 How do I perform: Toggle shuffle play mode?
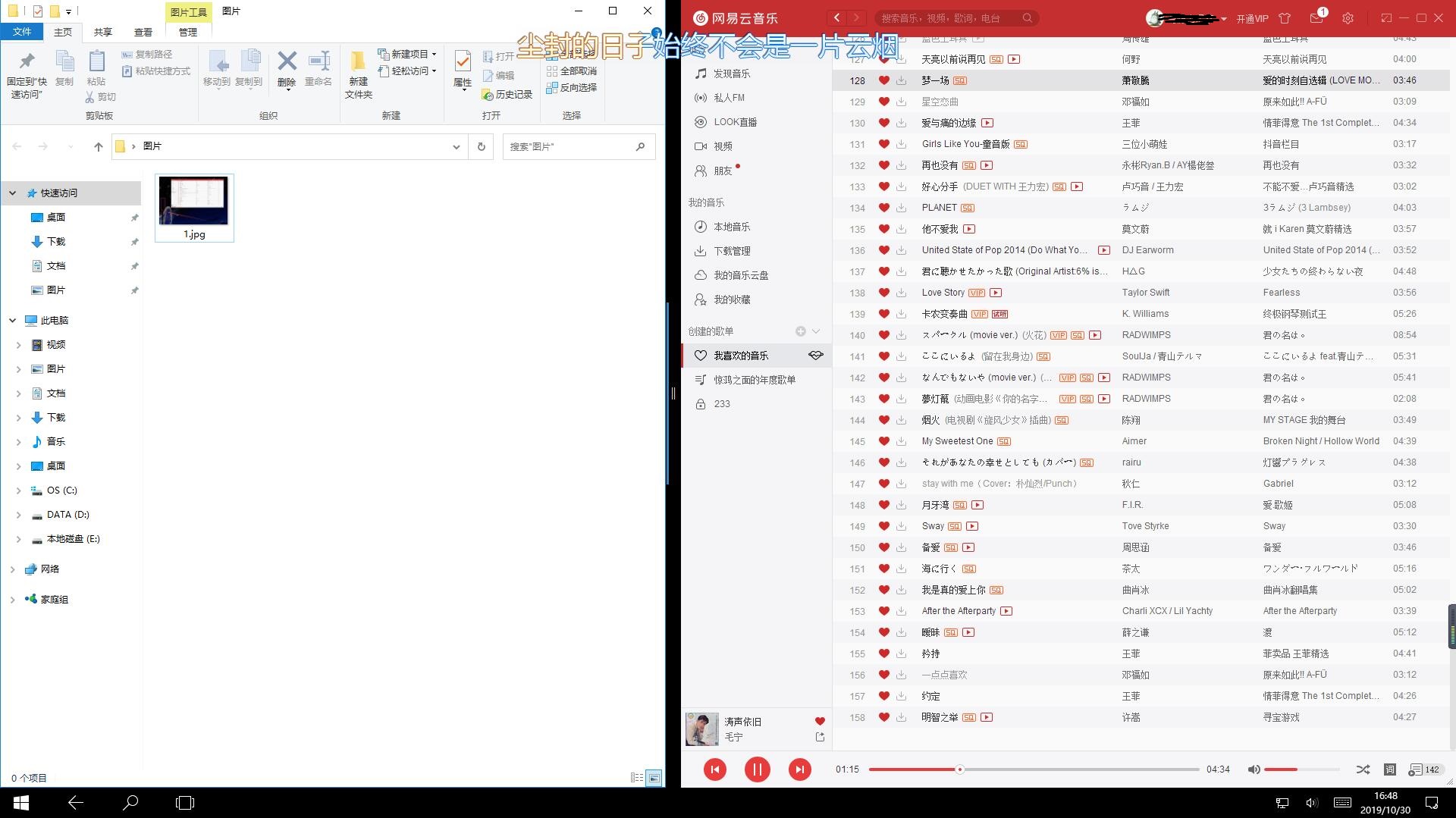point(1363,769)
